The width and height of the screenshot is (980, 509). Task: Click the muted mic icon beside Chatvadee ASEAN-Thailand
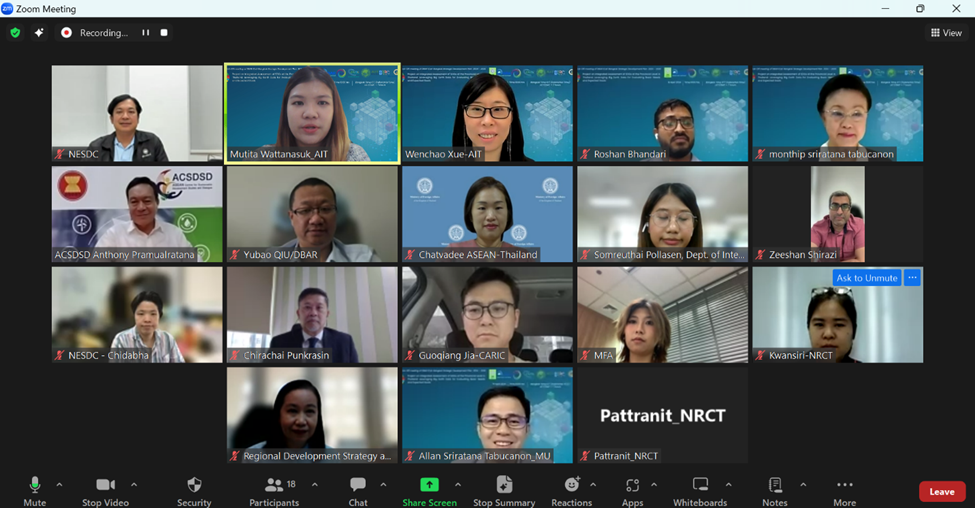(x=410, y=254)
